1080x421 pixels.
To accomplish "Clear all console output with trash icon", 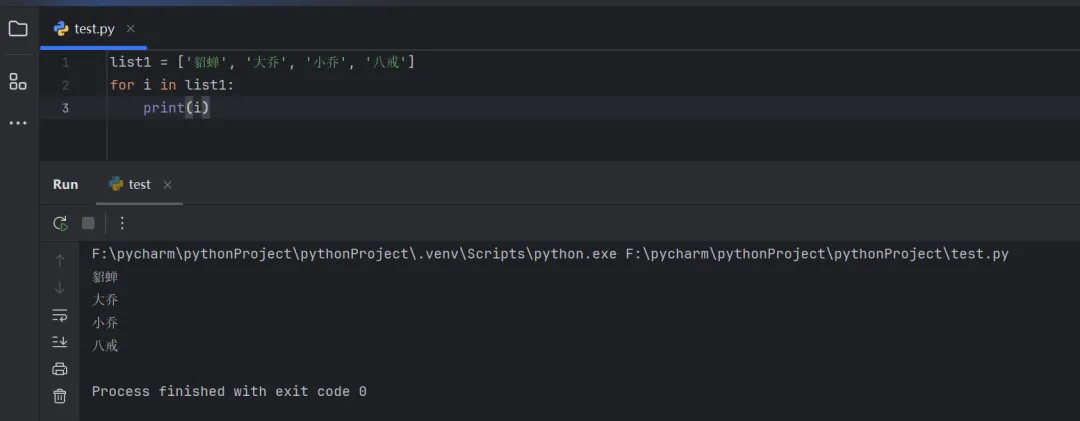I will coord(60,396).
